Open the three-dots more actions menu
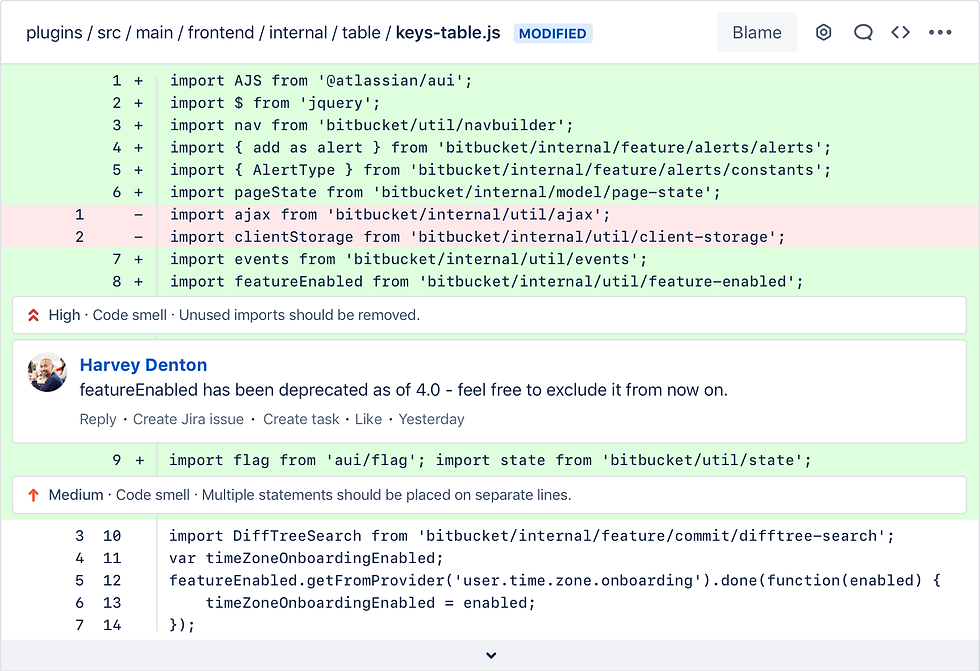Image resolution: width=980 pixels, height=671 pixels. click(940, 32)
